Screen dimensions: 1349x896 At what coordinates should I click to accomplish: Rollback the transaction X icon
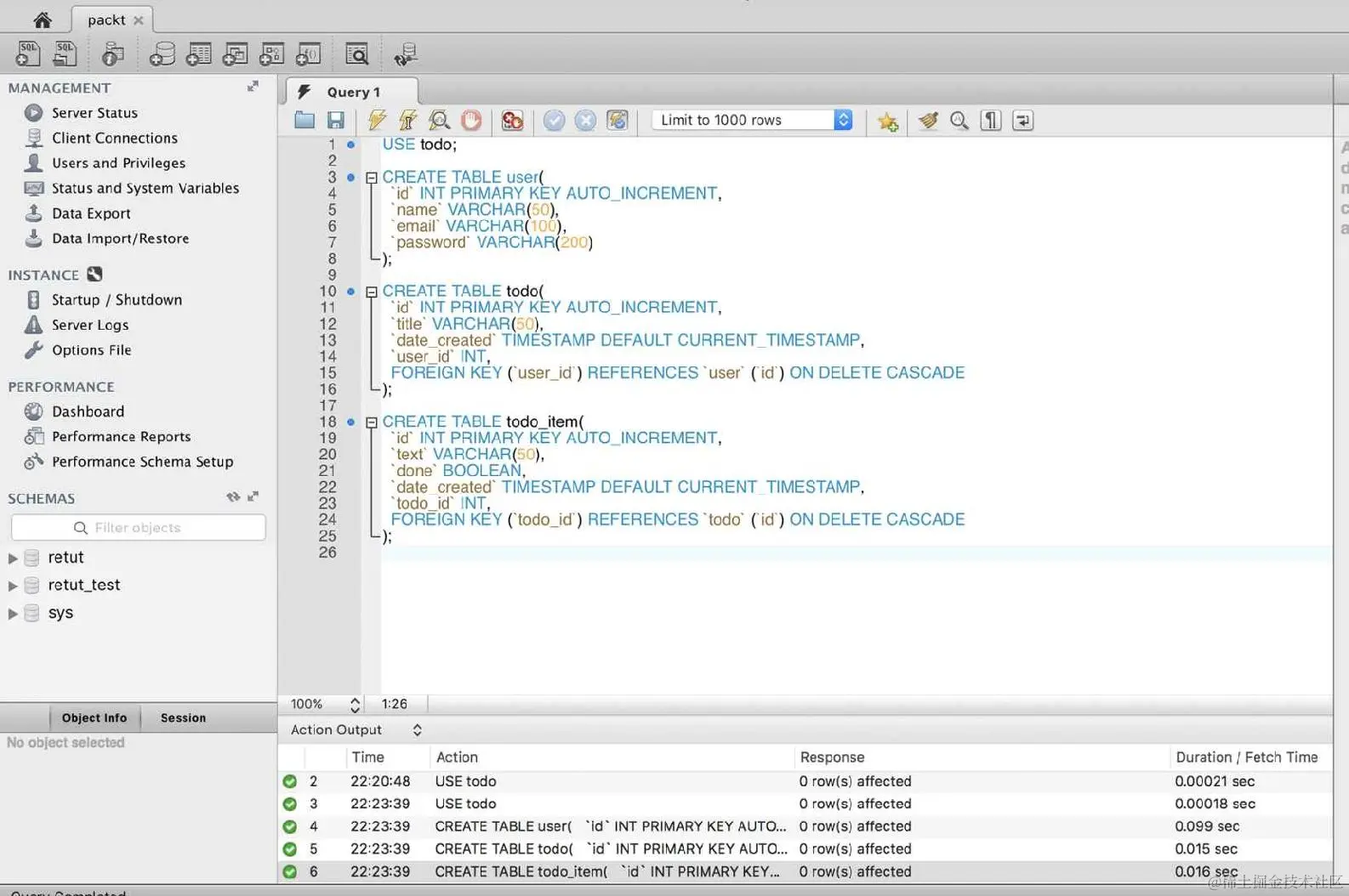click(585, 121)
